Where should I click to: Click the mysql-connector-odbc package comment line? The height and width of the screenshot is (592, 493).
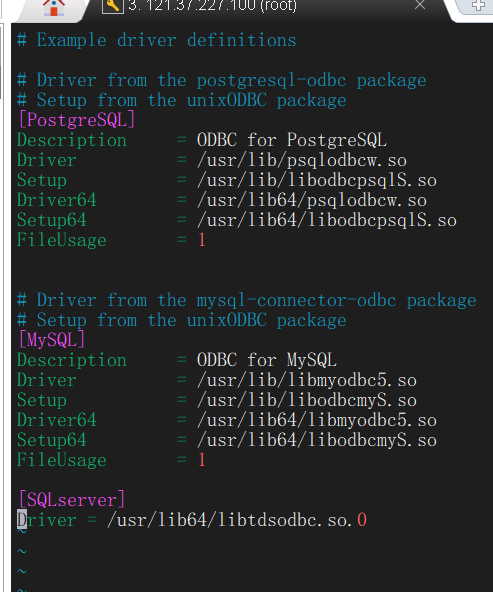click(246, 301)
